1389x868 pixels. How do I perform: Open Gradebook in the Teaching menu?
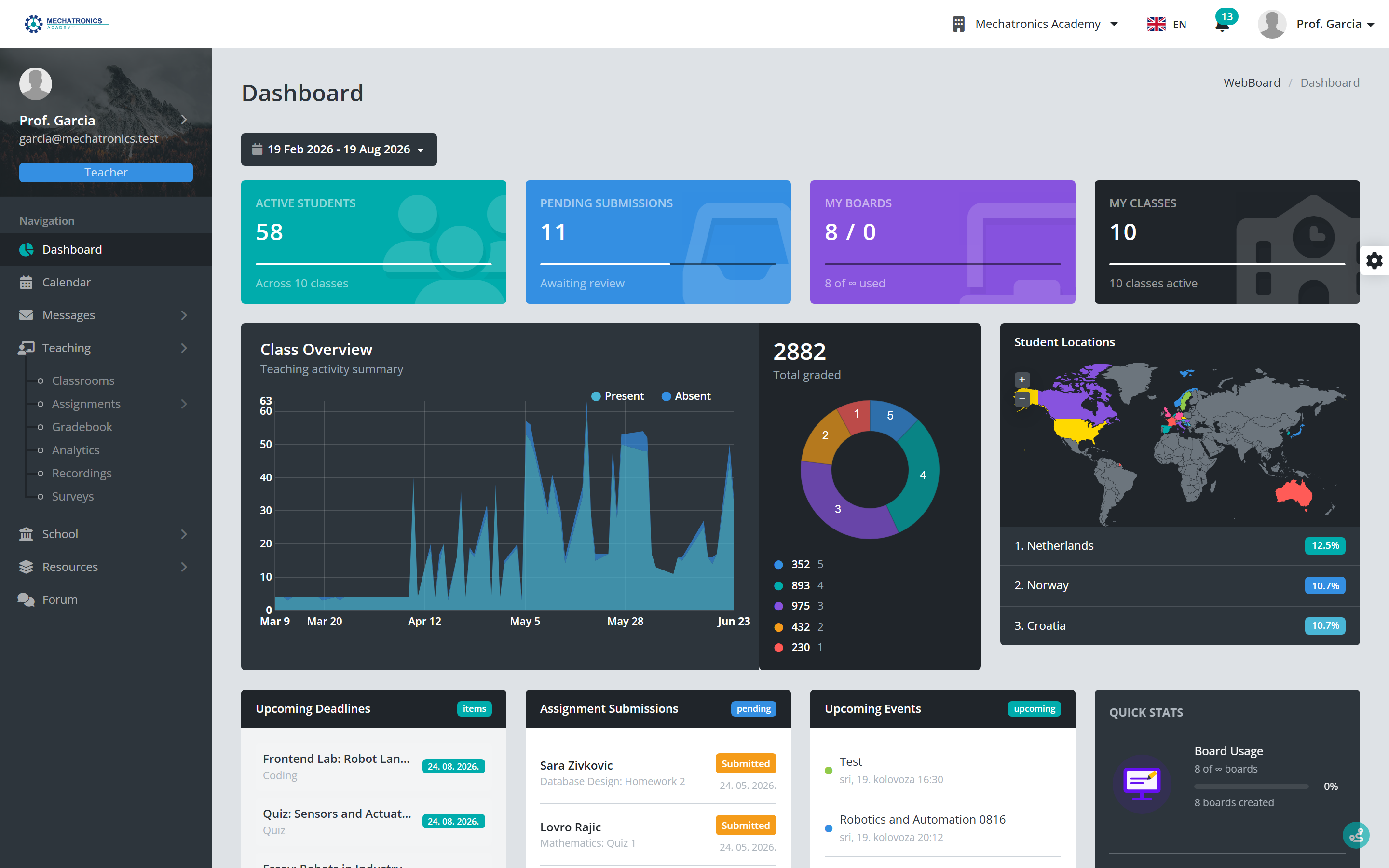pyautogui.click(x=82, y=427)
